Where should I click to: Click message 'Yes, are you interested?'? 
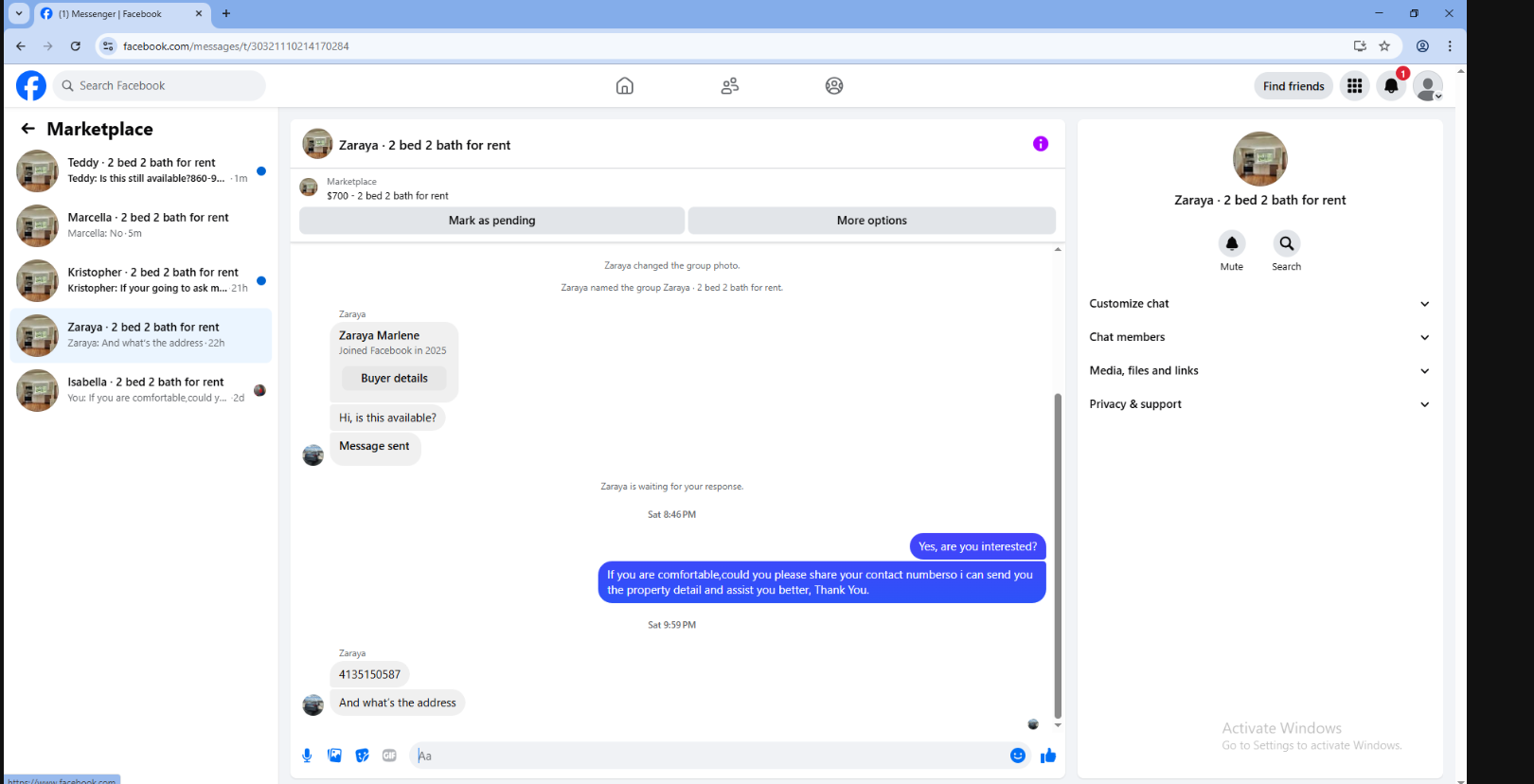977,546
